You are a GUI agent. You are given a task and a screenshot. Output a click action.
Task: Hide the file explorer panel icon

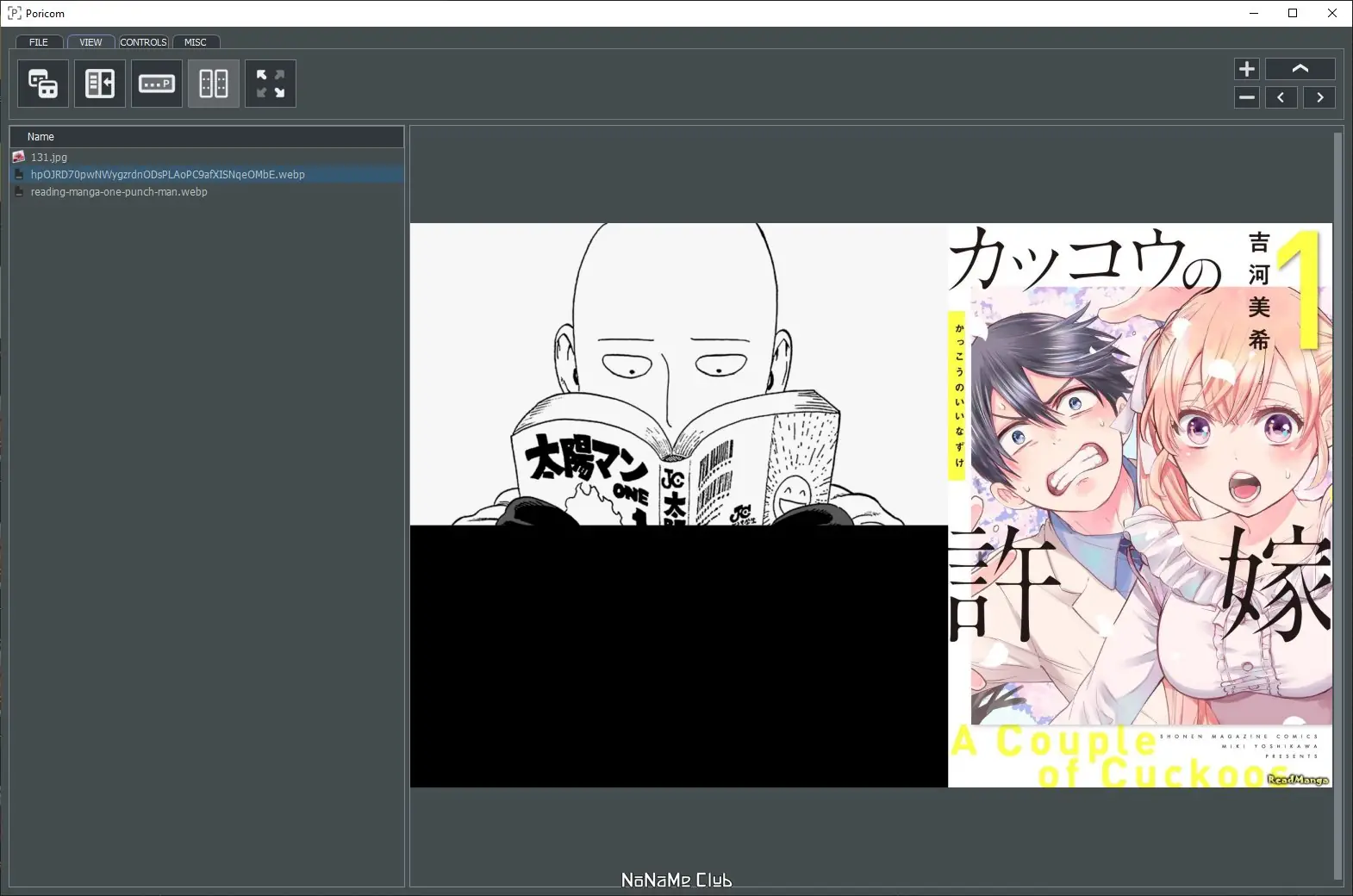point(100,84)
